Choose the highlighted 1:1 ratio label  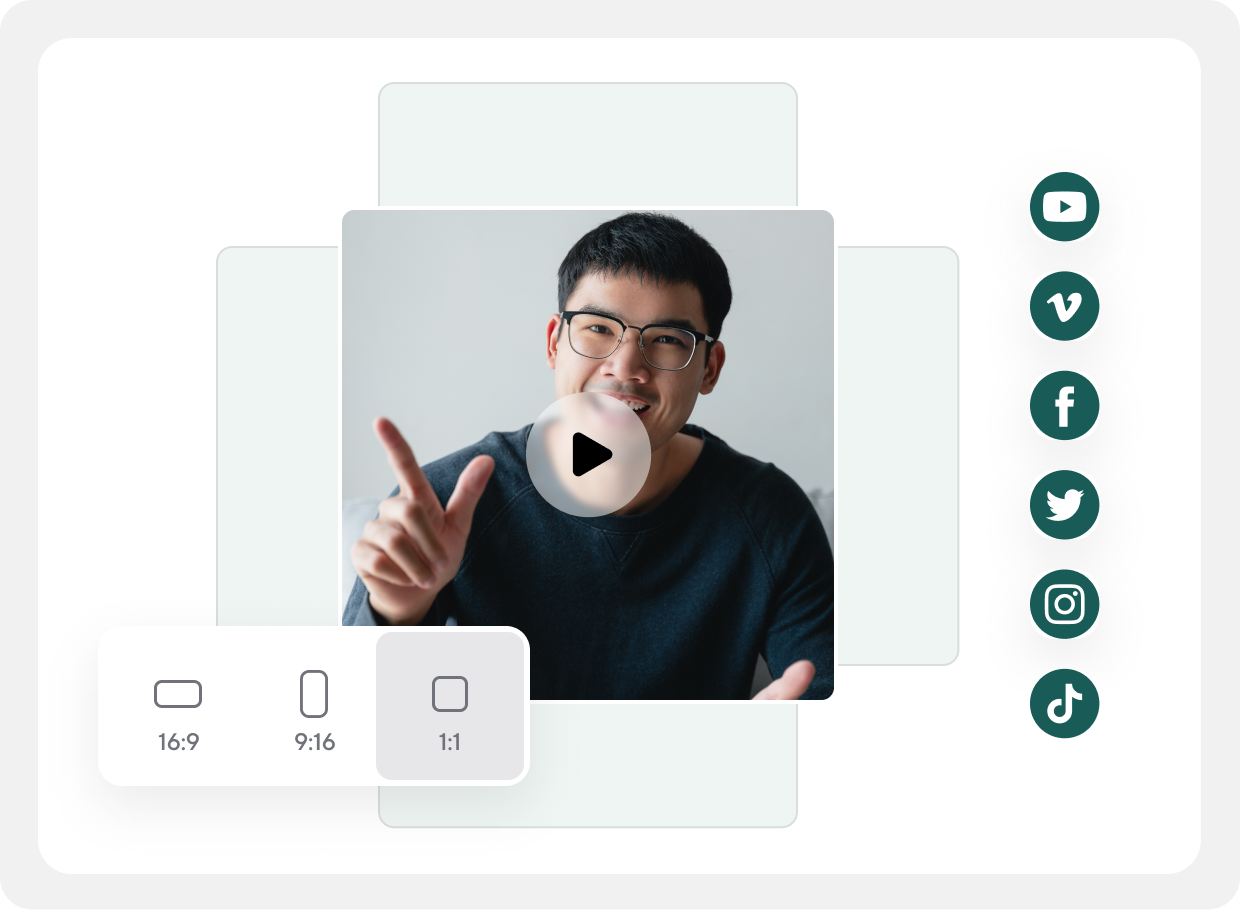pos(450,743)
